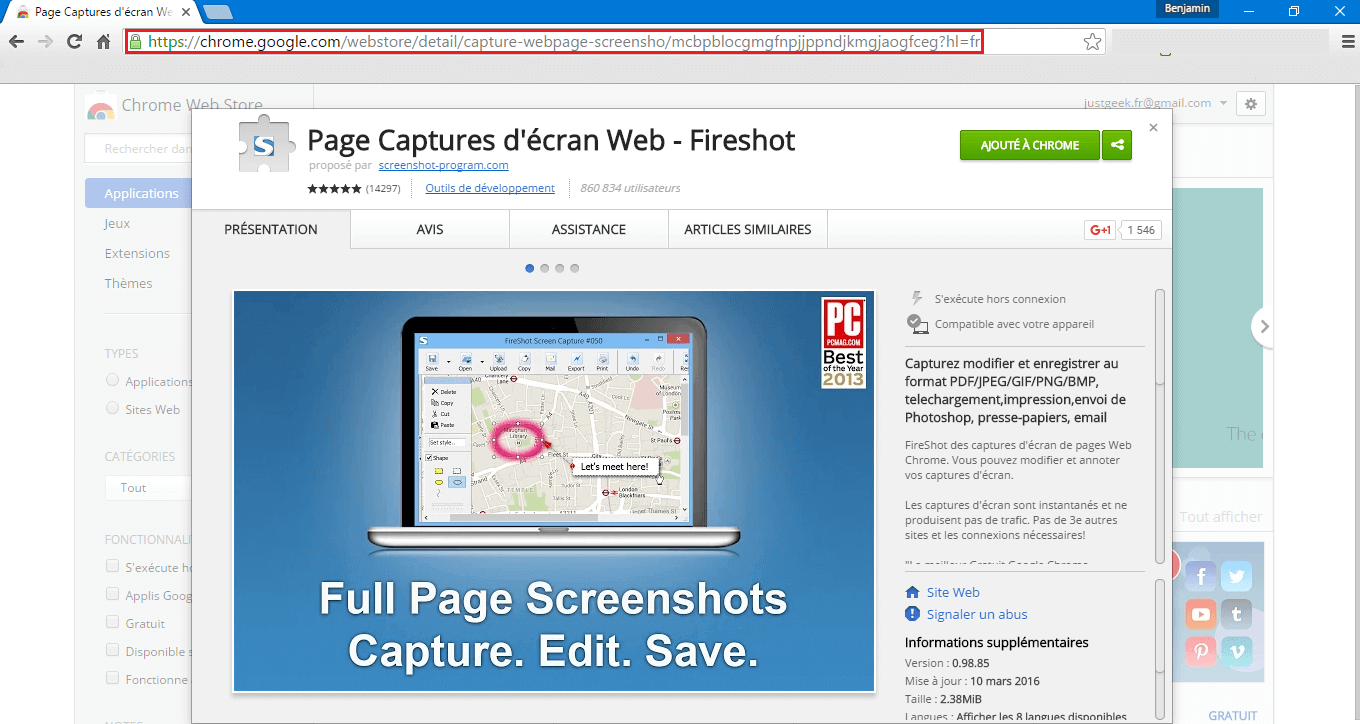Share the extension with the green share icon
Image resolution: width=1360 pixels, height=724 pixels.
point(1116,145)
